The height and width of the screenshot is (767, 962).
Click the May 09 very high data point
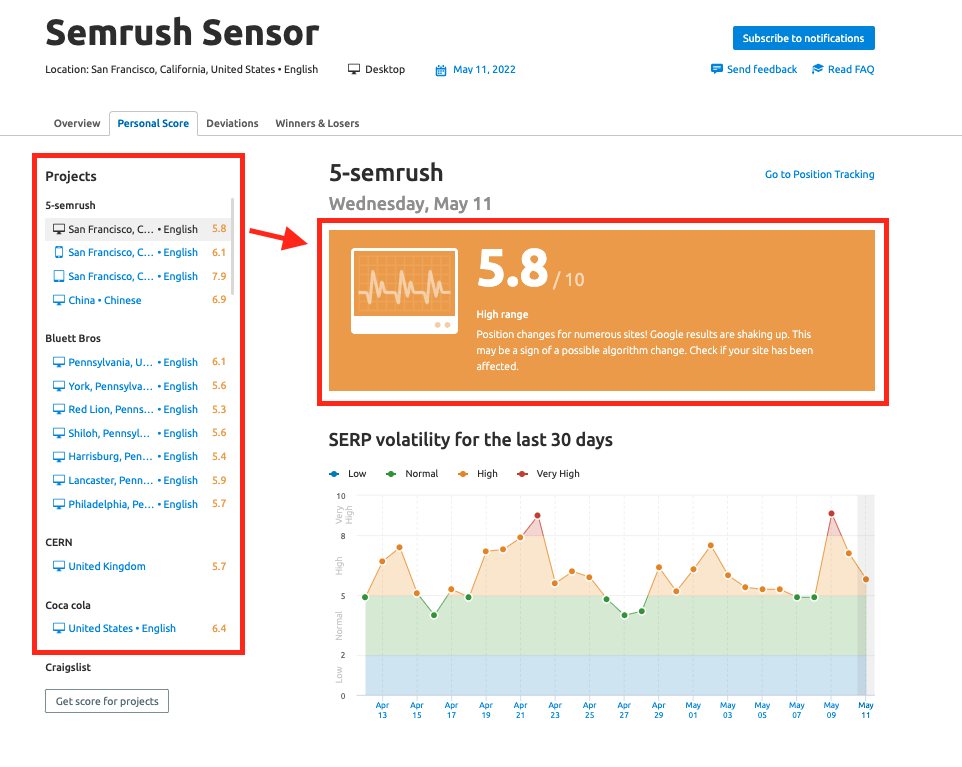point(831,514)
